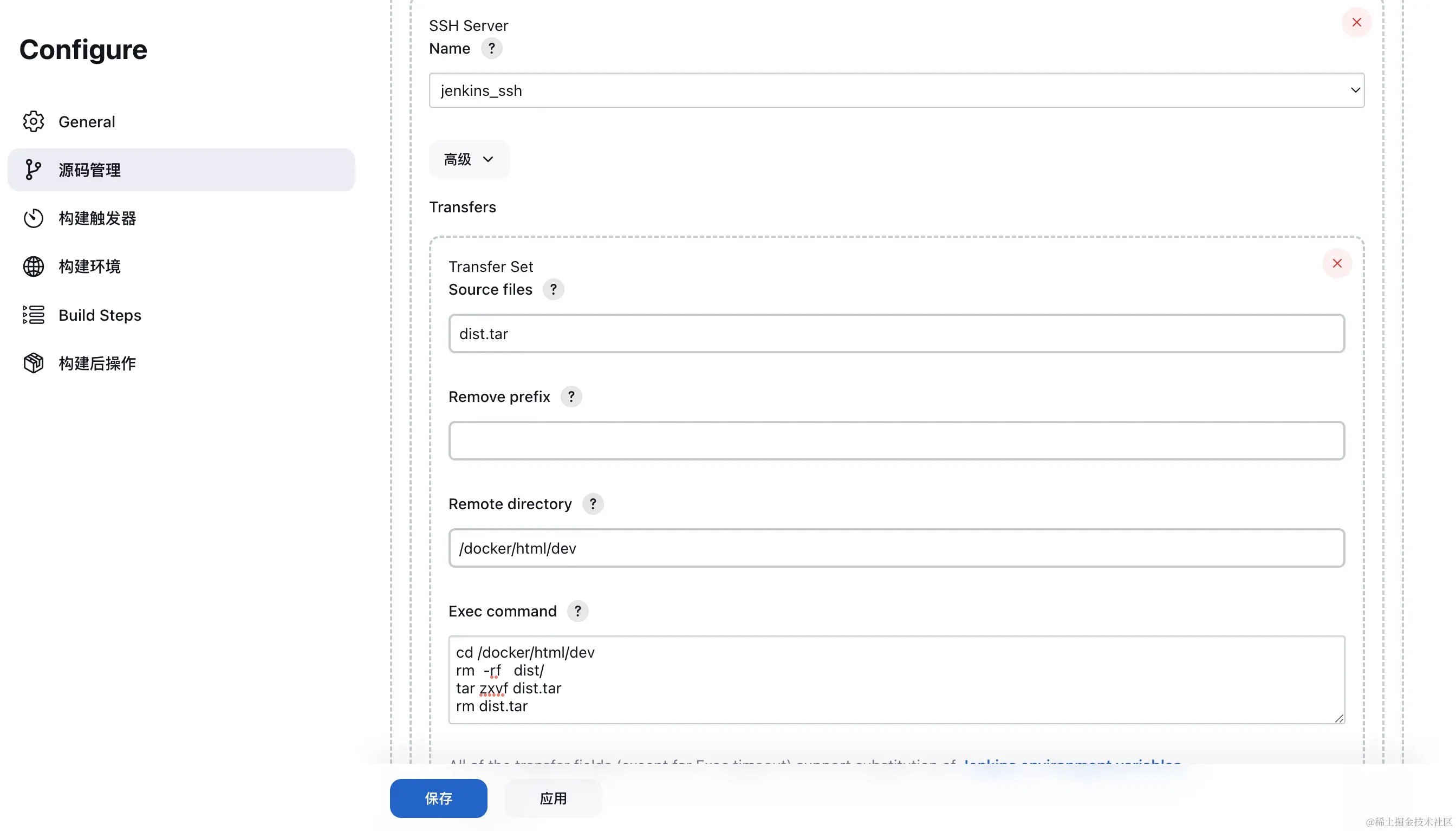This screenshot has width=1456, height=831.
Task: Go to Build Steps section
Action: point(100,315)
